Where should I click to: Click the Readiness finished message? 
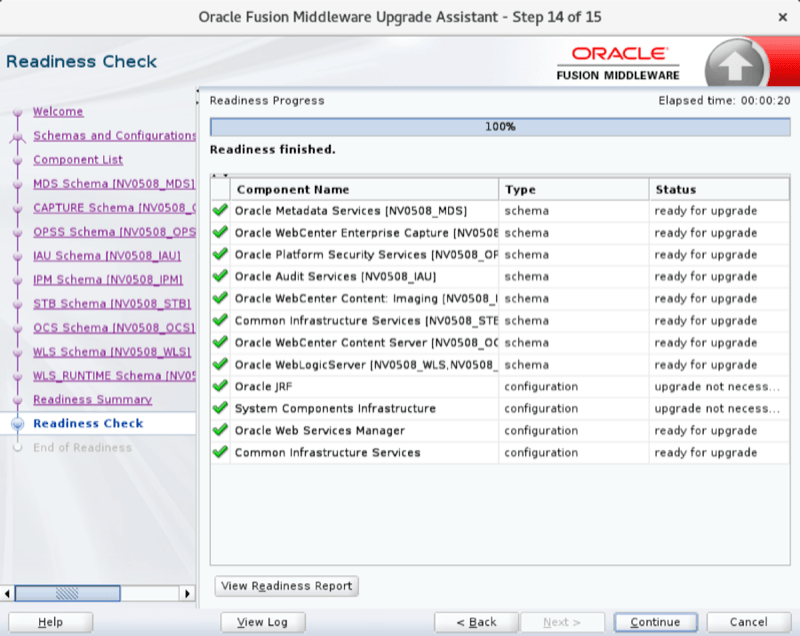click(x=272, y=149)
